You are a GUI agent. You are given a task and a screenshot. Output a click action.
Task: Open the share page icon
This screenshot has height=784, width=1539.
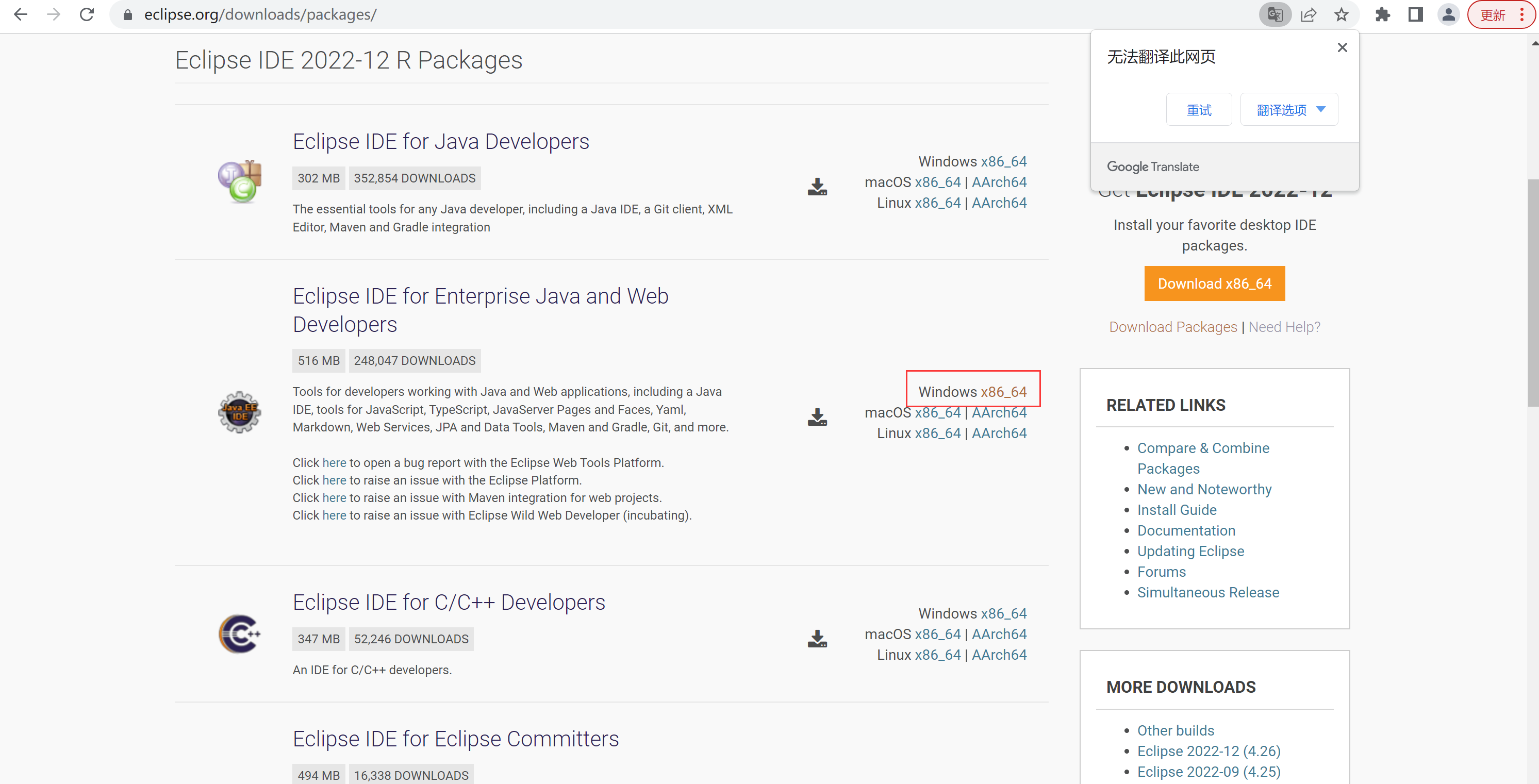click(x=1309, y=14)
